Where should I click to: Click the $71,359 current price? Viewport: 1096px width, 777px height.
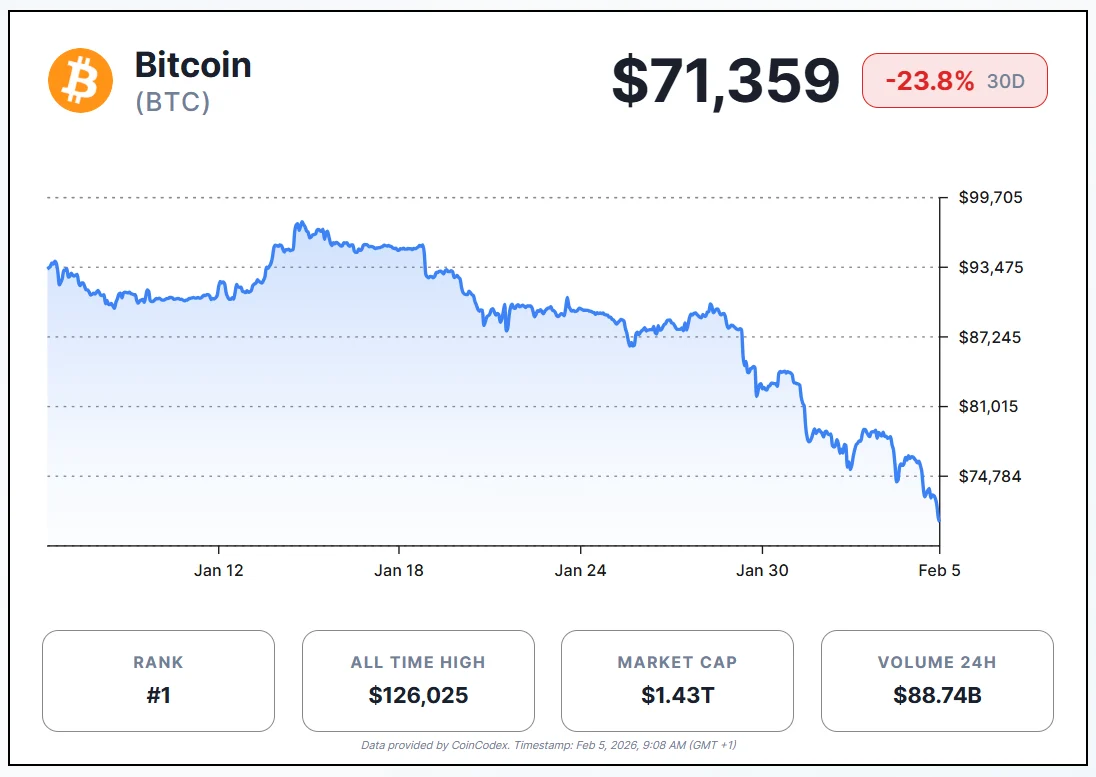(725, 80)
